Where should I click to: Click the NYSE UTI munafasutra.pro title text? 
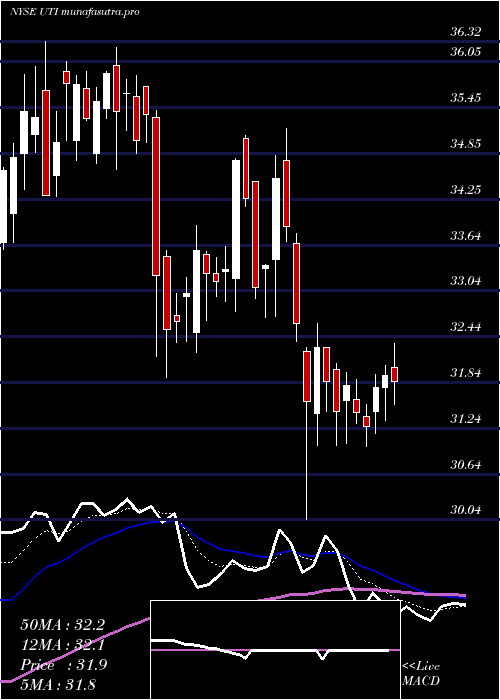(75, 12)
